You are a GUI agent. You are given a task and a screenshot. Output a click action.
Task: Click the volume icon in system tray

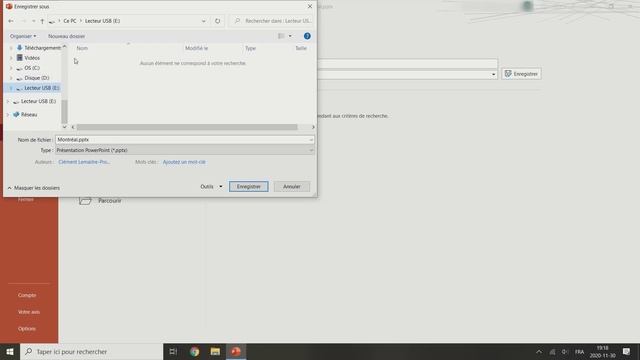(x=565, y=352)
